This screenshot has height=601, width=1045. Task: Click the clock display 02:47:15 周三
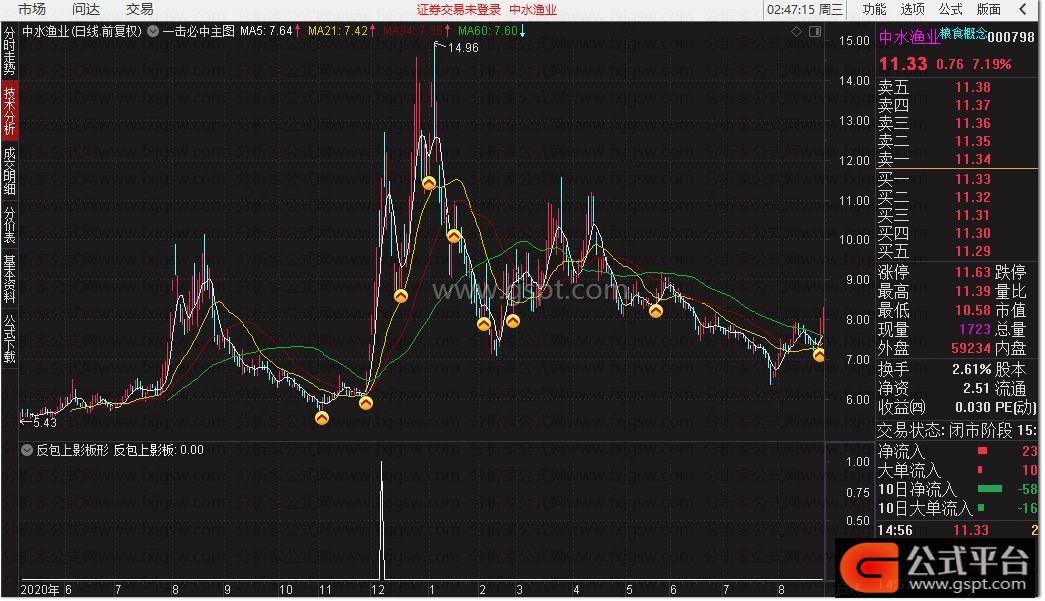[804, 9]
